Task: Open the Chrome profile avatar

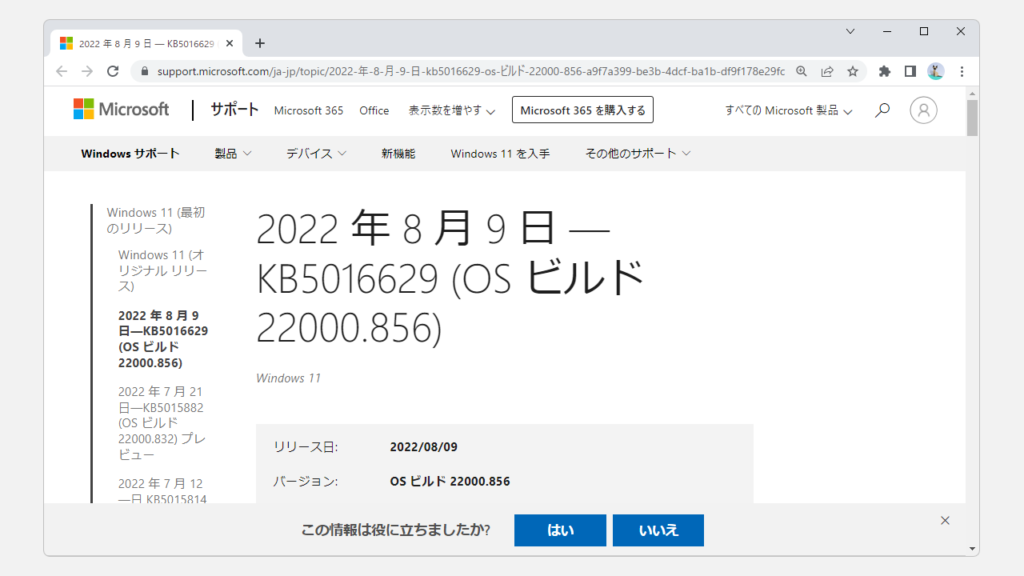Action: (935, 71)
